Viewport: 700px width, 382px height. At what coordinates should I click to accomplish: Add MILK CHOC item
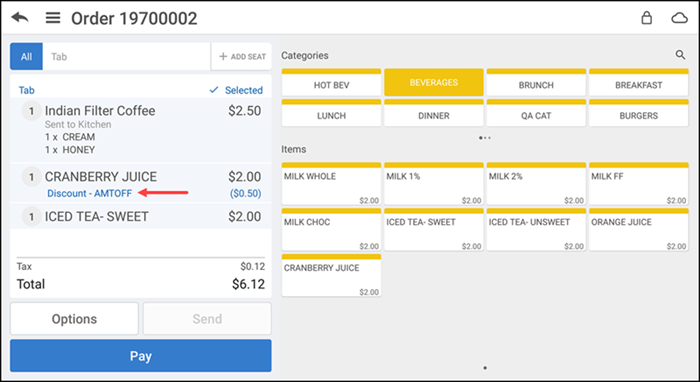(331, 229)
